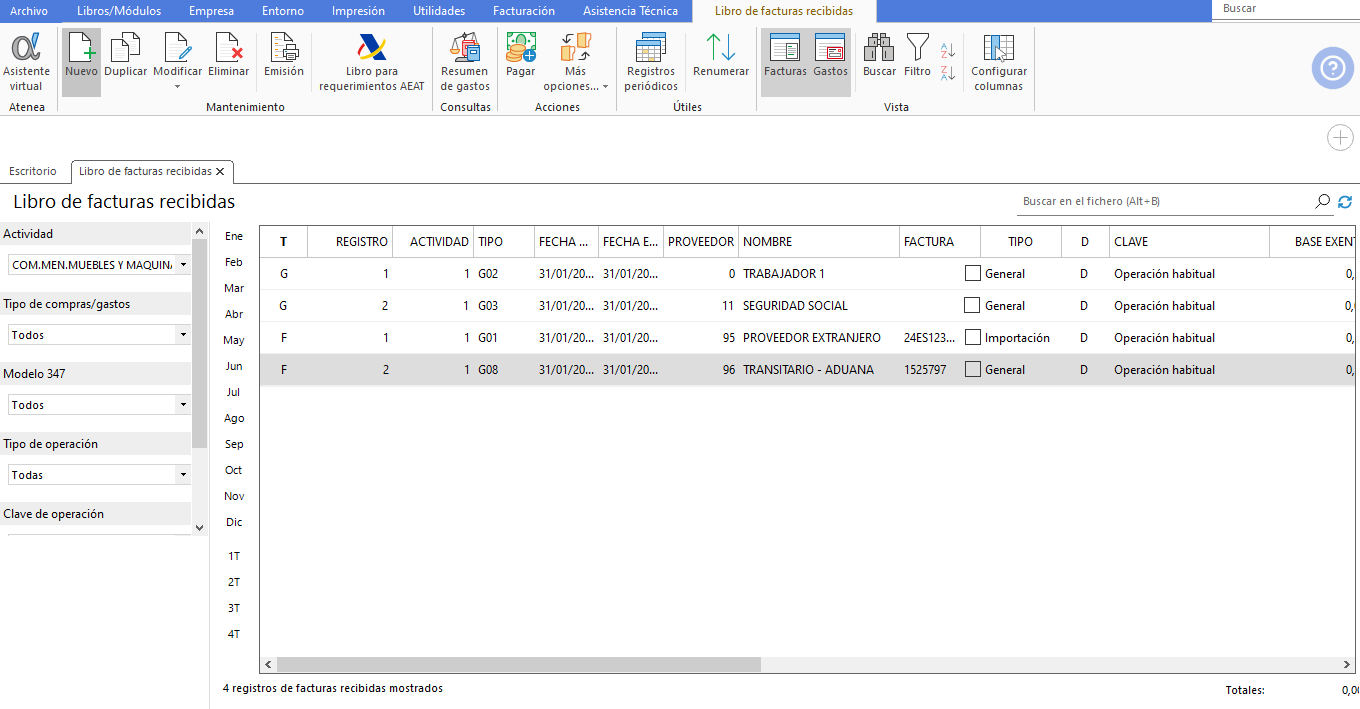The image size is (1360, 709).
Task: Open the Facturación ribbon tab
Action: pyautogui.click(x=524, y=11)
